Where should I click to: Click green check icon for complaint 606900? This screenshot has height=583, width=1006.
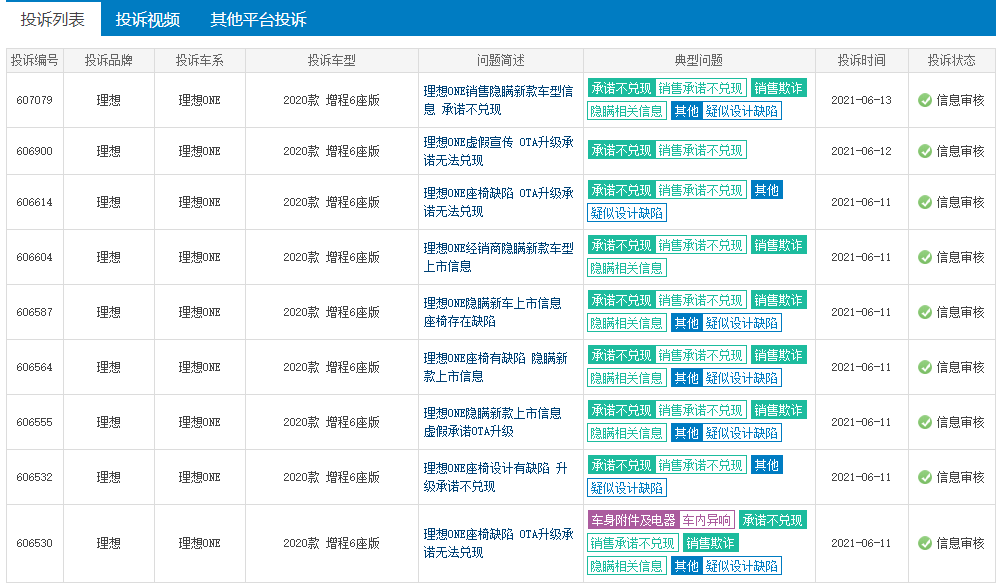(x=925, y=151)
